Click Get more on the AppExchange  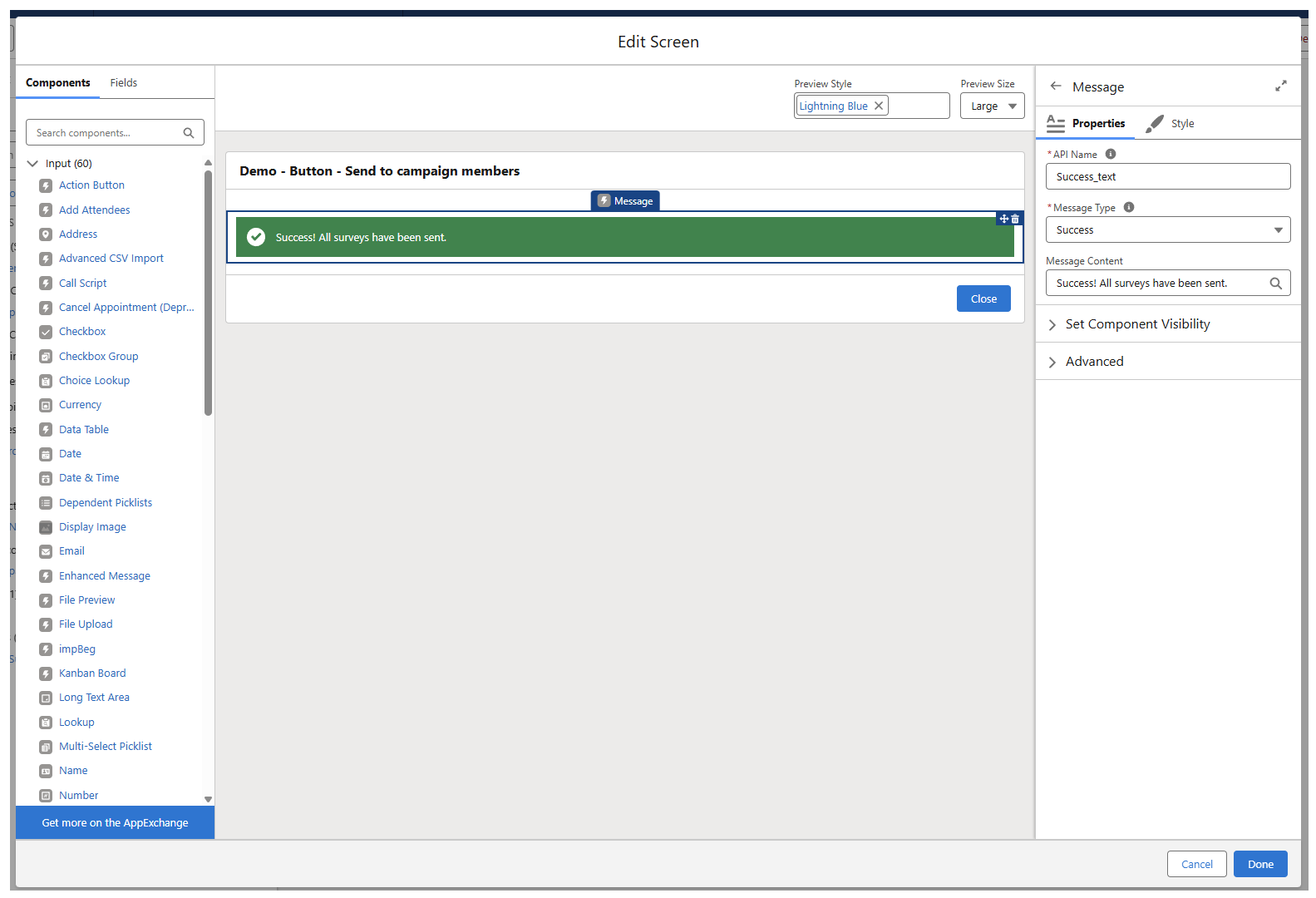(x=115, y=823)
